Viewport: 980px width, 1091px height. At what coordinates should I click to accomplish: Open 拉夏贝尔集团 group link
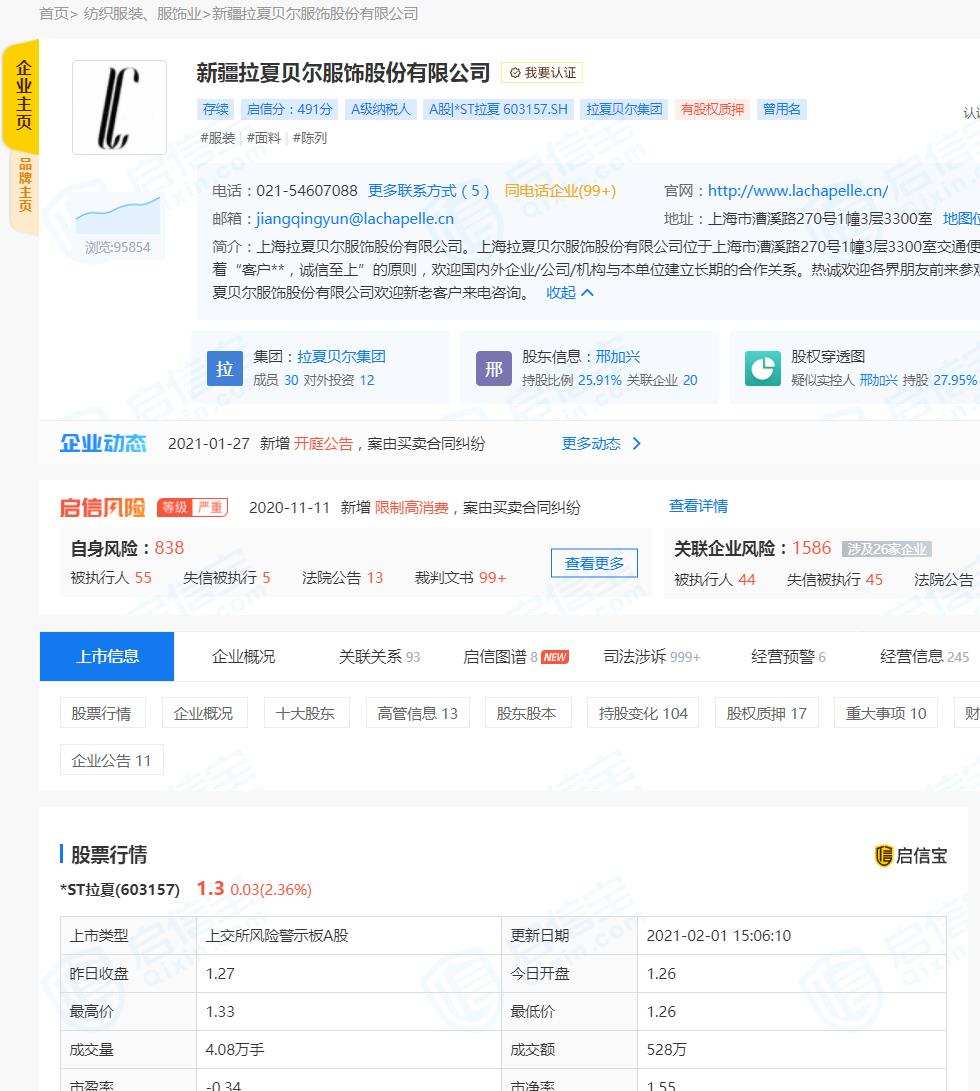tap(341, 356)
